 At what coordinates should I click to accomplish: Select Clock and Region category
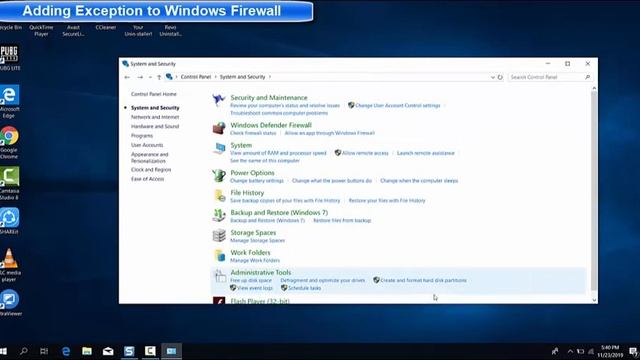pos(151,170)
